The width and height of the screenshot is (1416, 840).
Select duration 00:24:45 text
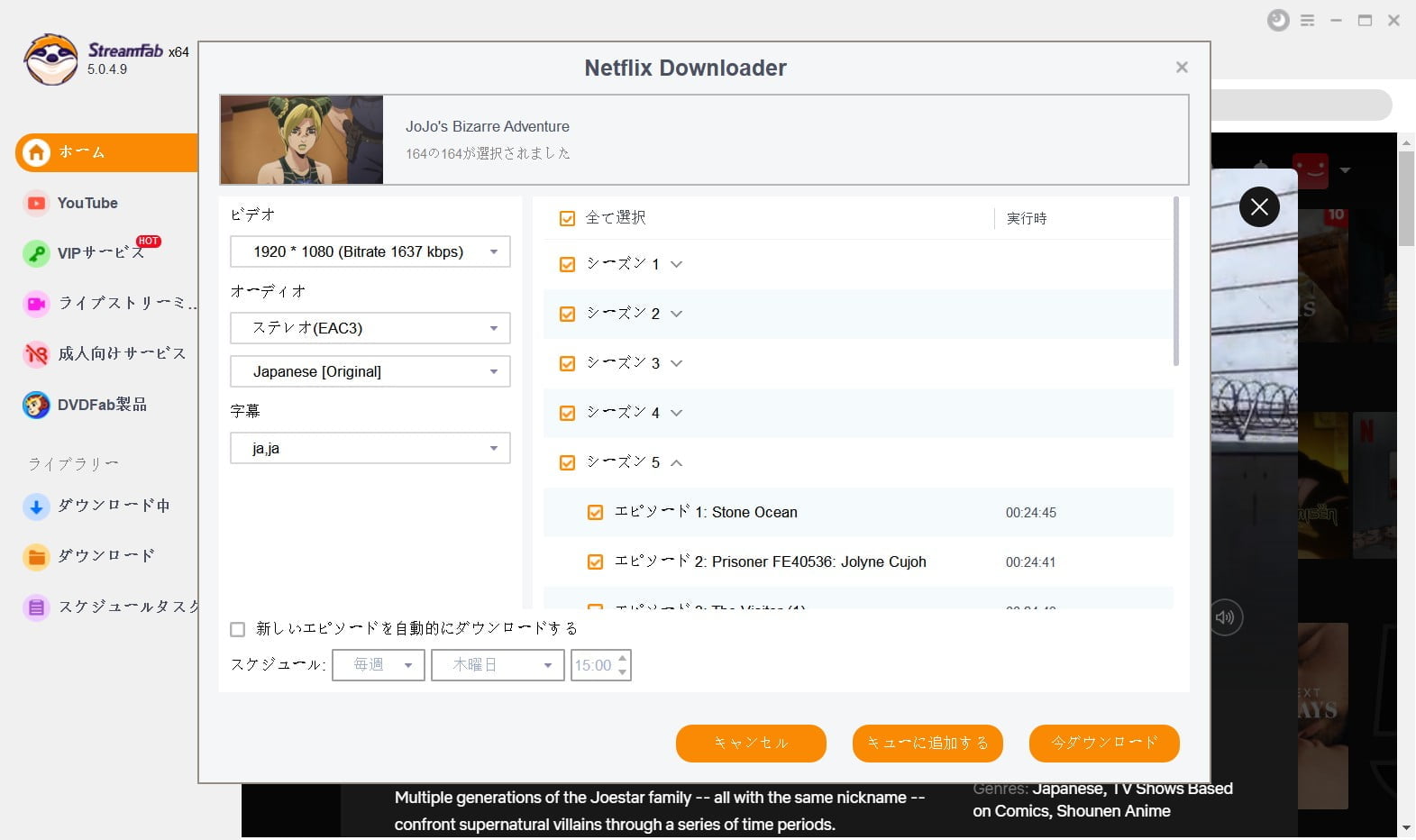1031,513
